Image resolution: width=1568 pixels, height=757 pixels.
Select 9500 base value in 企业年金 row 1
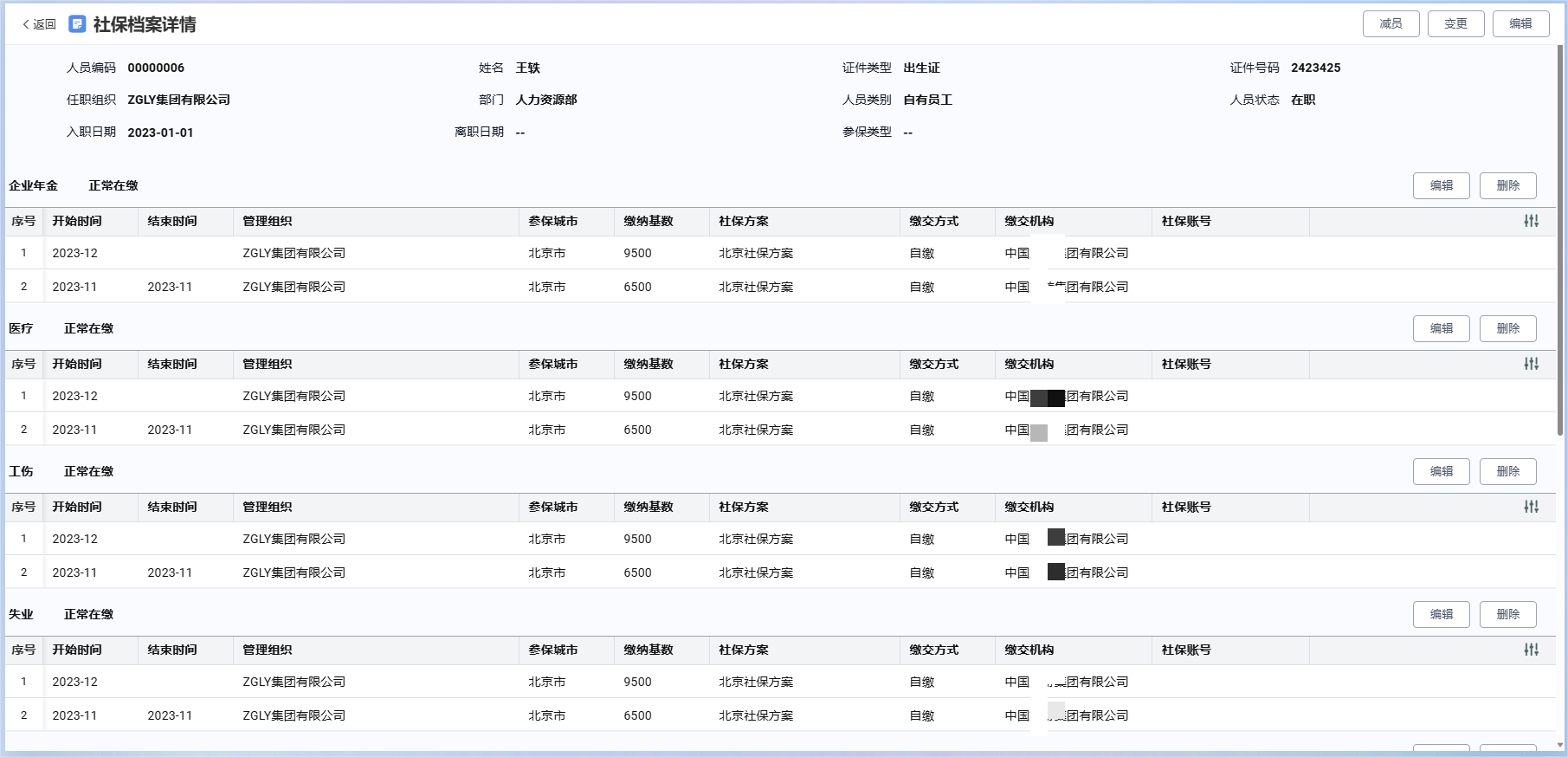[637, 253]
